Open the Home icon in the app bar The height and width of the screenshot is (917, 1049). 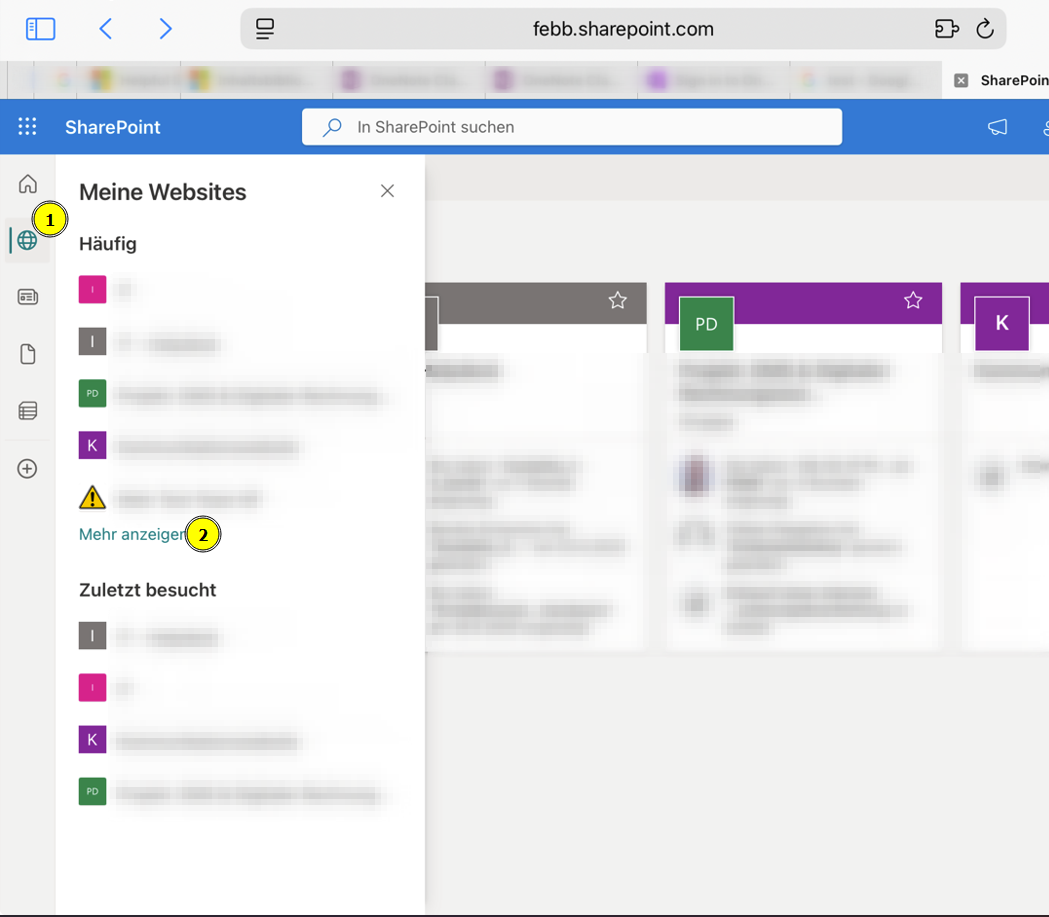pos(27,183)
